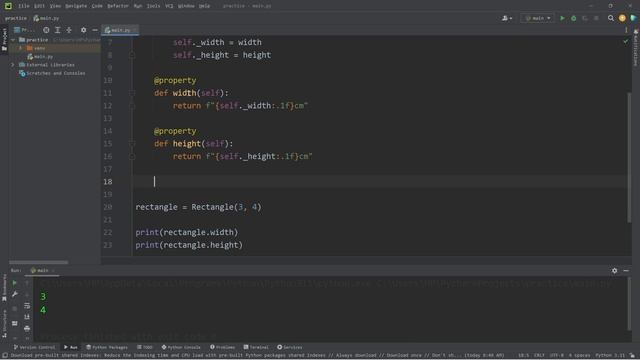Click print icon in Run panel

pyautogui.click(x=27, y=328)
